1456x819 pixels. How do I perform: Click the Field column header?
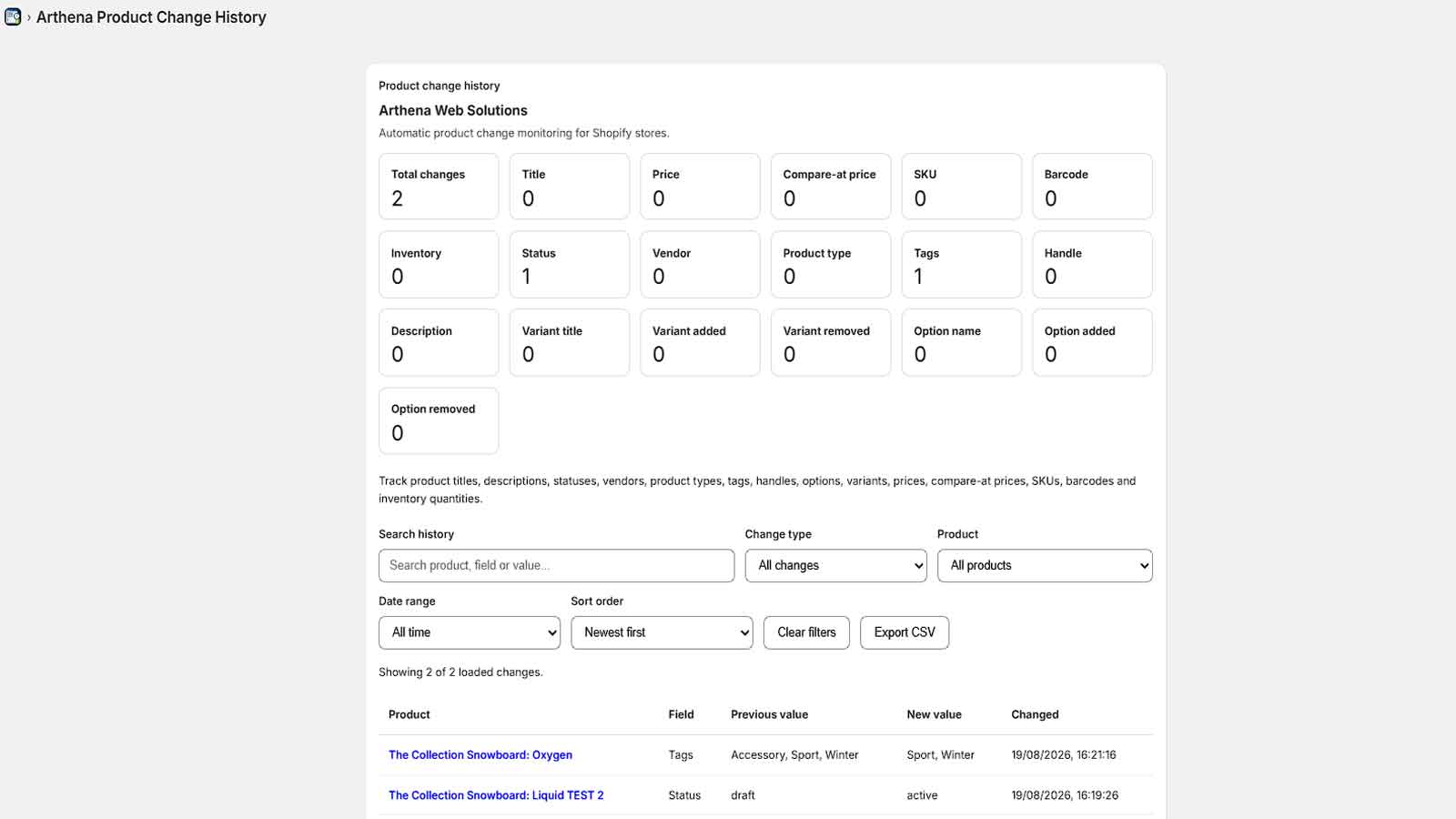681,715
